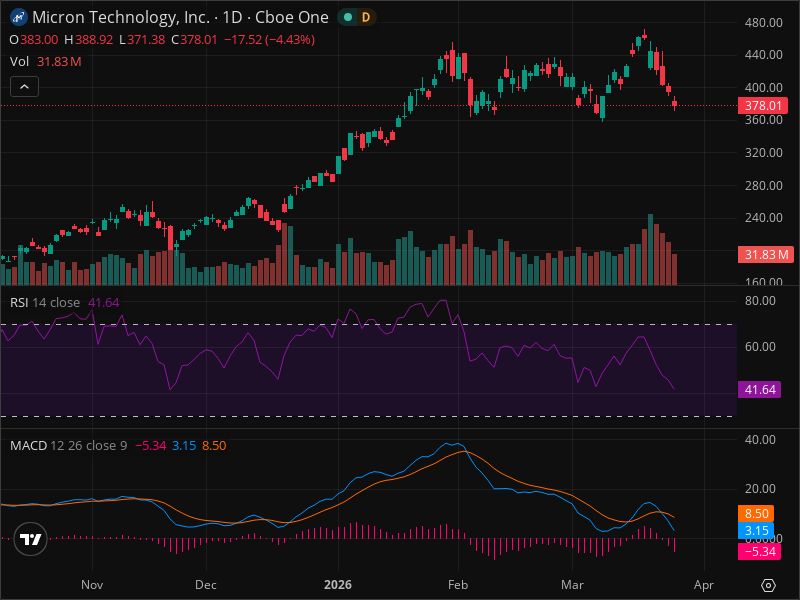
Task: Collapse the indicator legend chevron
Action: click(24, 87)
